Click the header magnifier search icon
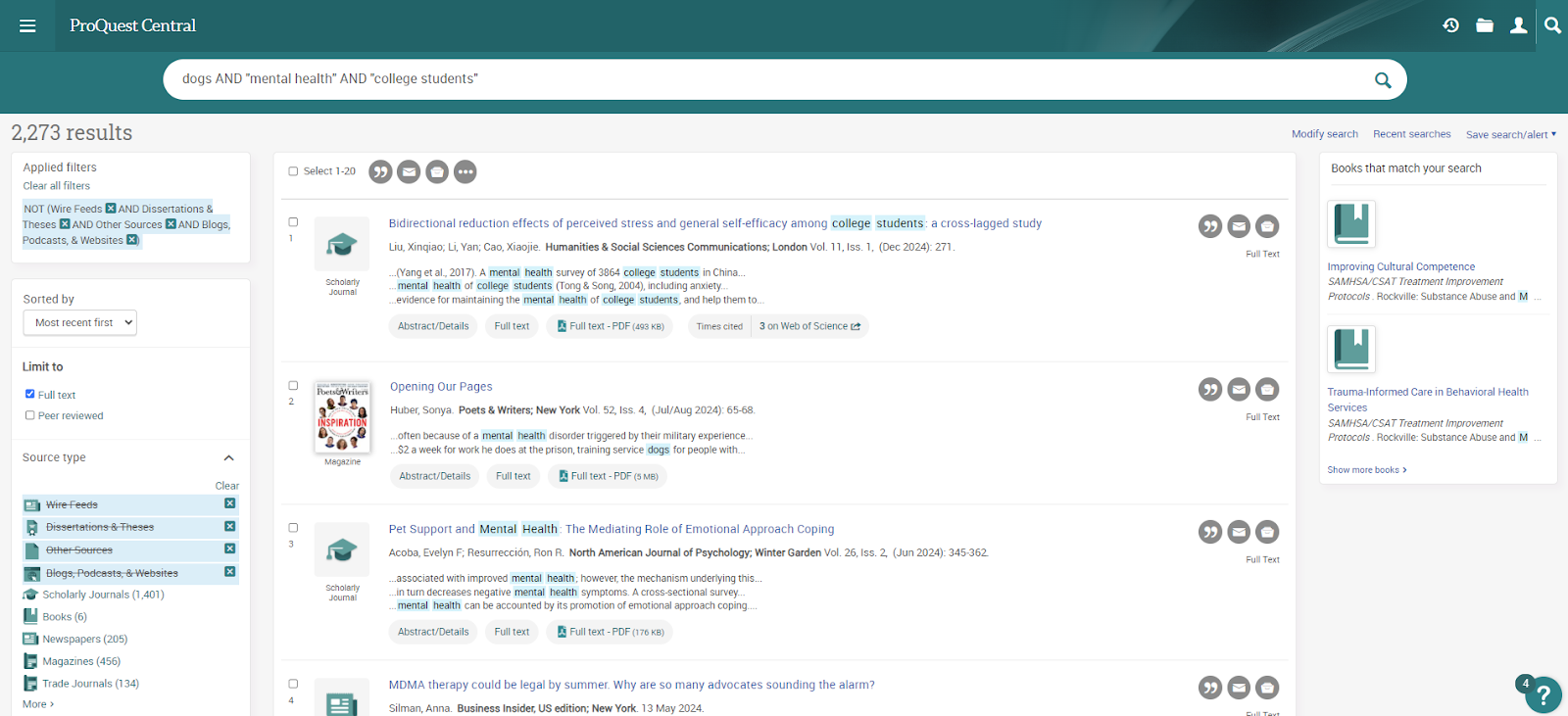Viewport: 1568px width, 716px height. 1552,25
